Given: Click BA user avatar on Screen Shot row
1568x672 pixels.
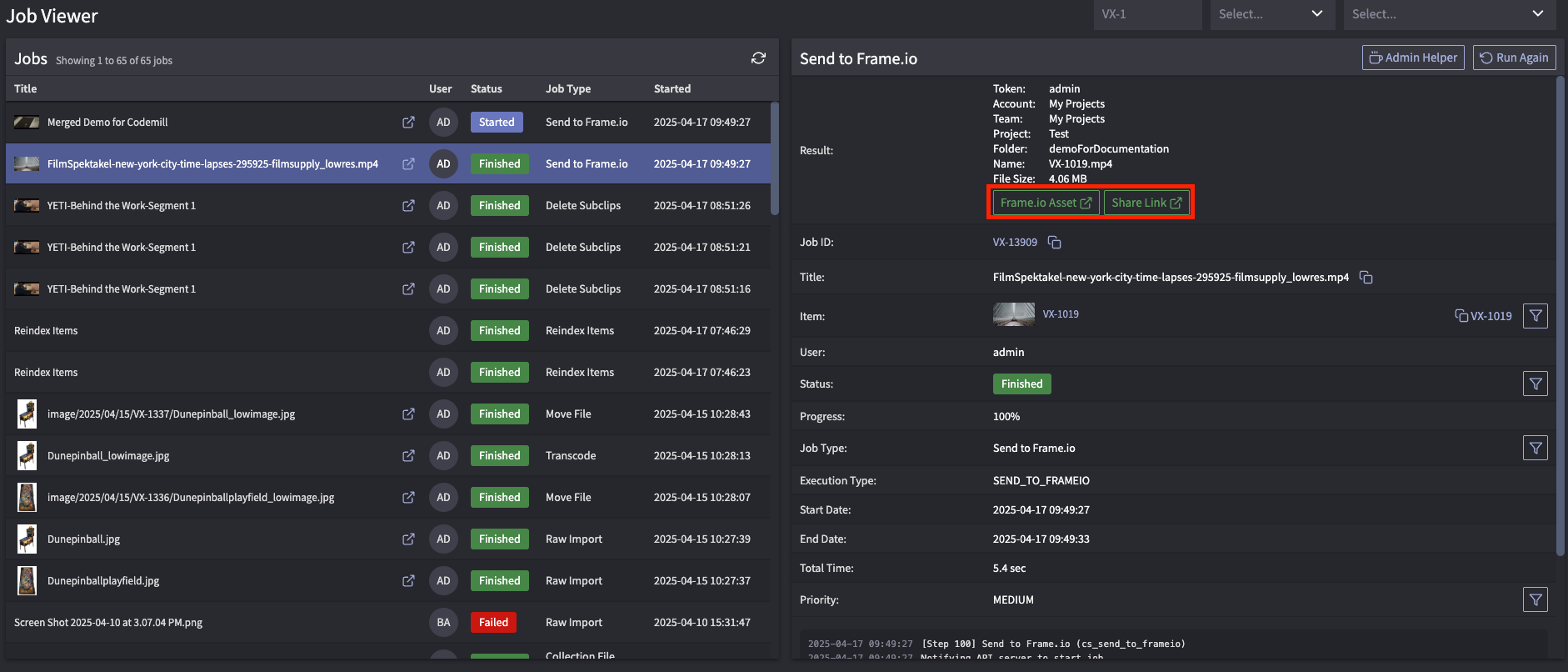Looking at the screenshot, I should [x=443, y=623].
